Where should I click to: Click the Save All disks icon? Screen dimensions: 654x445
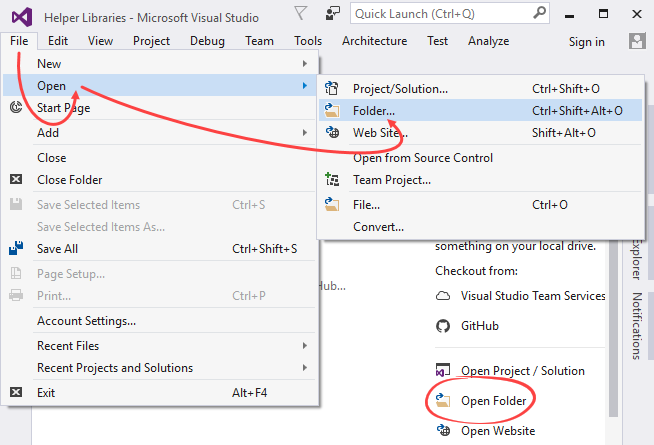click(16, 248)
